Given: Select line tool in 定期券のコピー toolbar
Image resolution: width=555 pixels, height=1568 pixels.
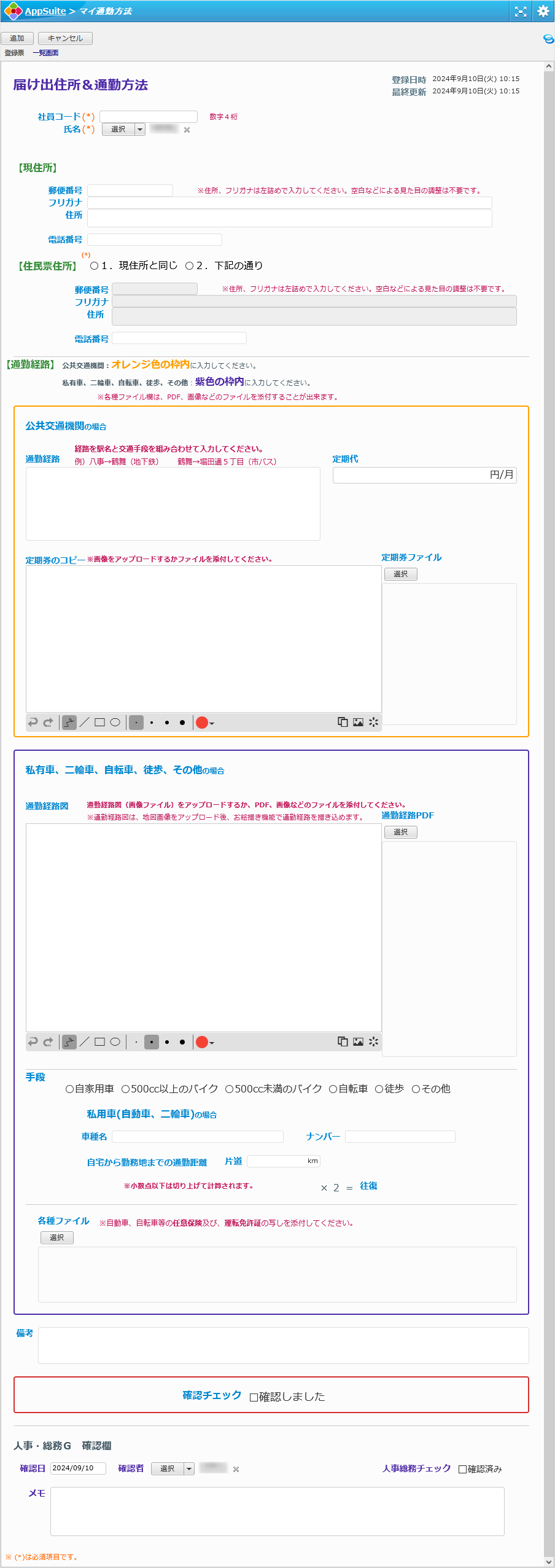Looking at the screenshot, I should [85, 722].
